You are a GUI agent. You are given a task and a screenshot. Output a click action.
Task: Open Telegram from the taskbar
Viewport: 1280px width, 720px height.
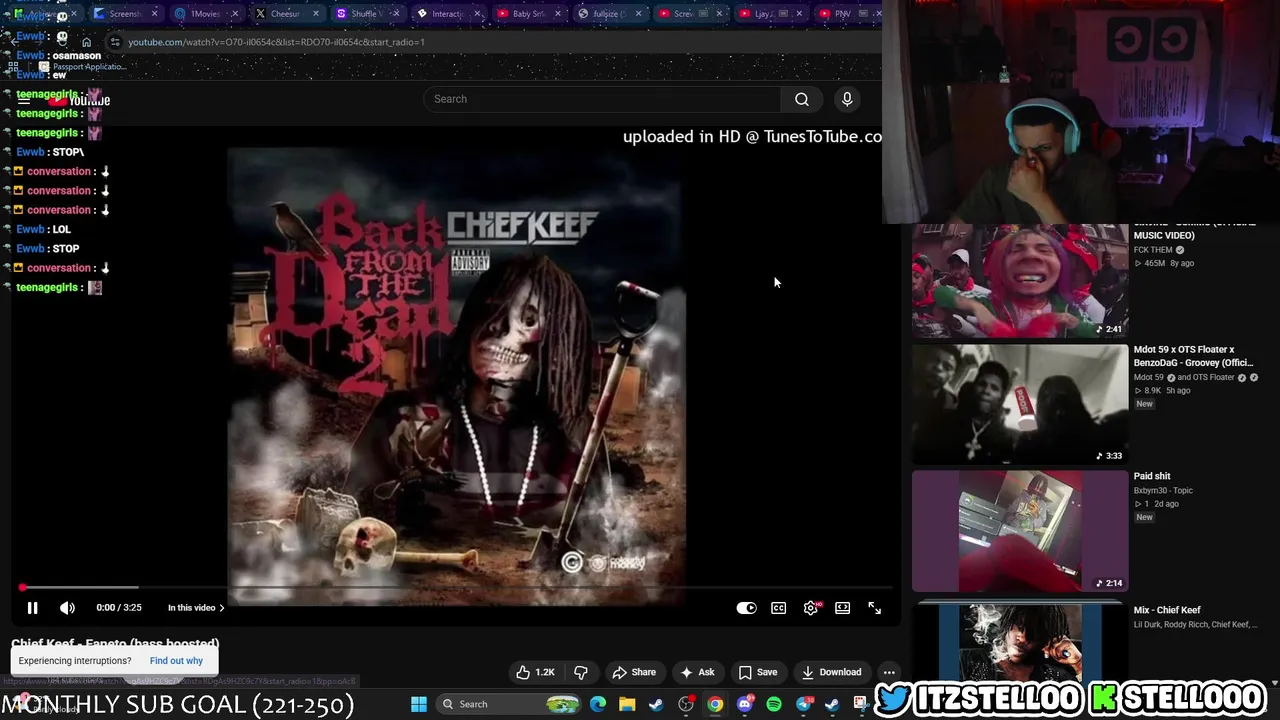[803, 704]
